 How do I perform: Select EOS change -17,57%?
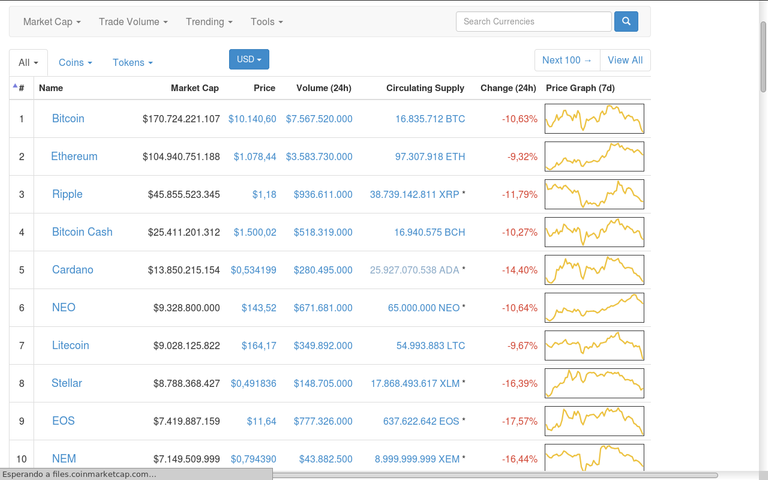click(x=519, y=421)
